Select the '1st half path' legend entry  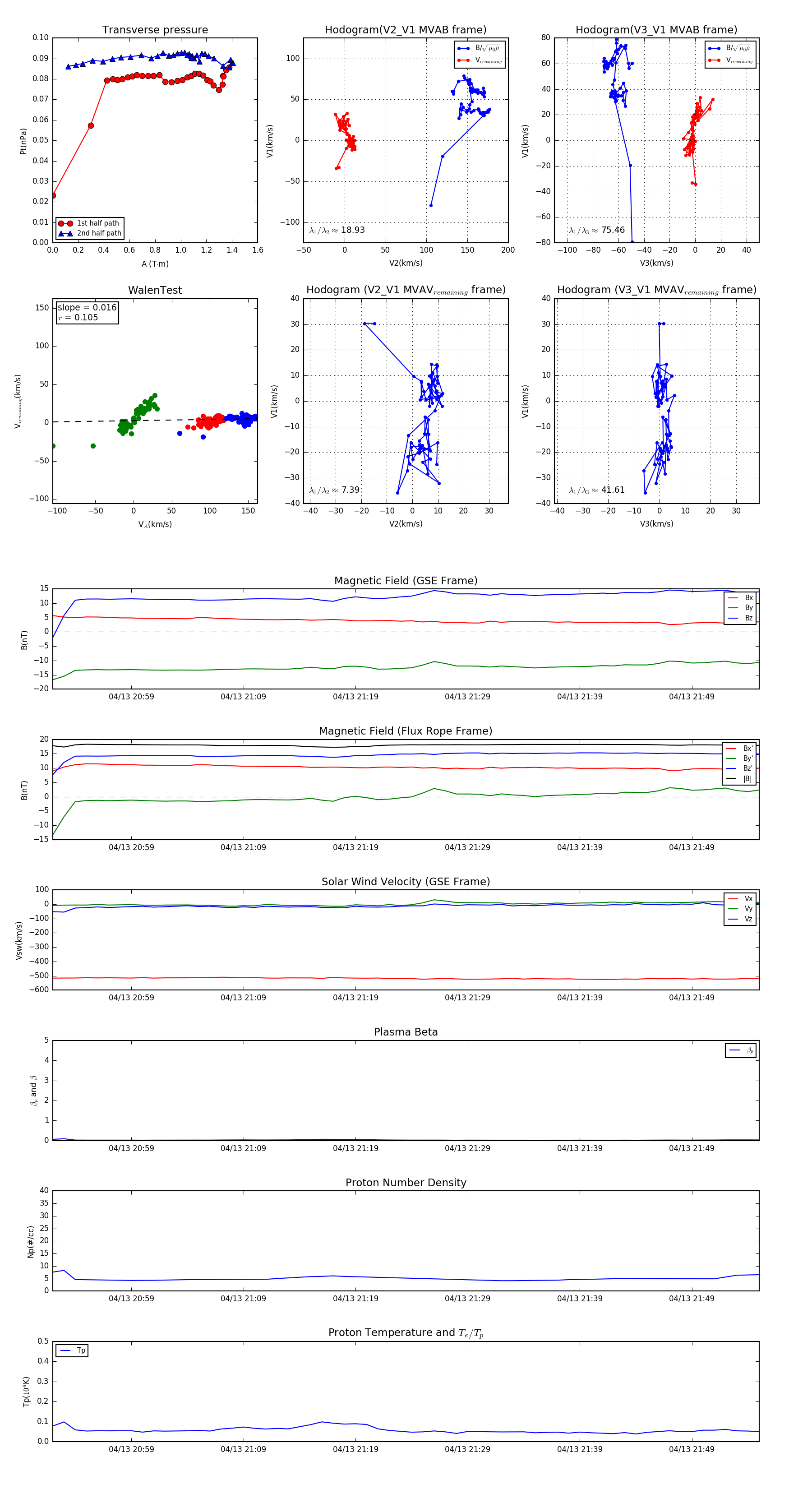(89, 223)
